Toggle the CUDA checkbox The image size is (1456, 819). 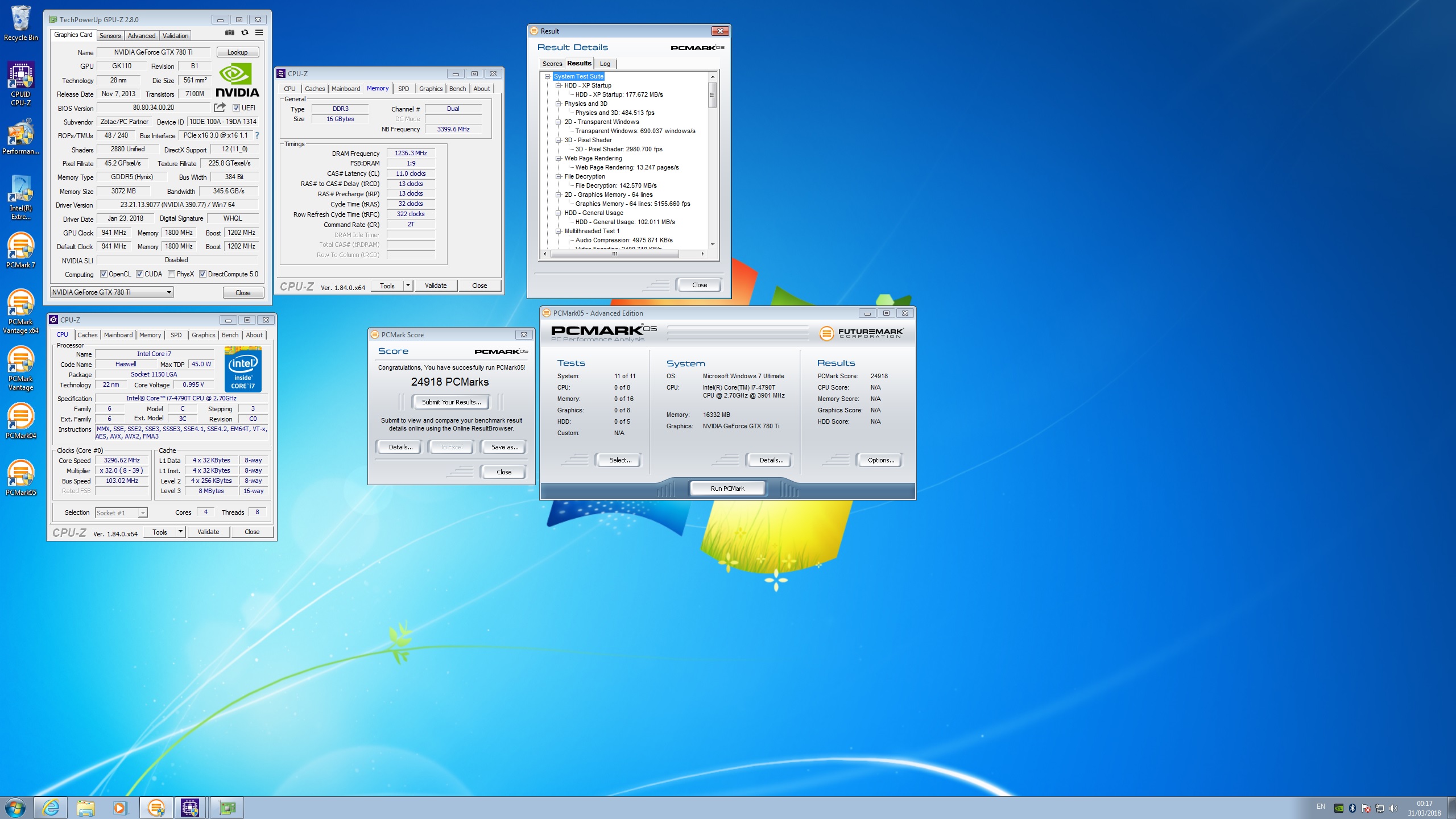point(139,274)
